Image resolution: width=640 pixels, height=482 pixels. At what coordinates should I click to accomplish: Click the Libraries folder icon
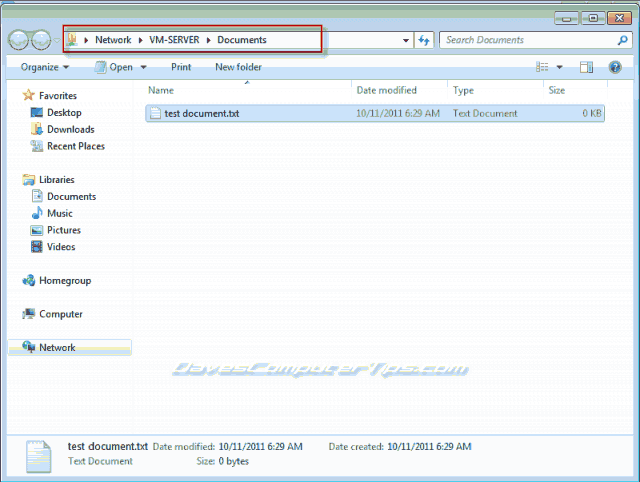[29, 180]
